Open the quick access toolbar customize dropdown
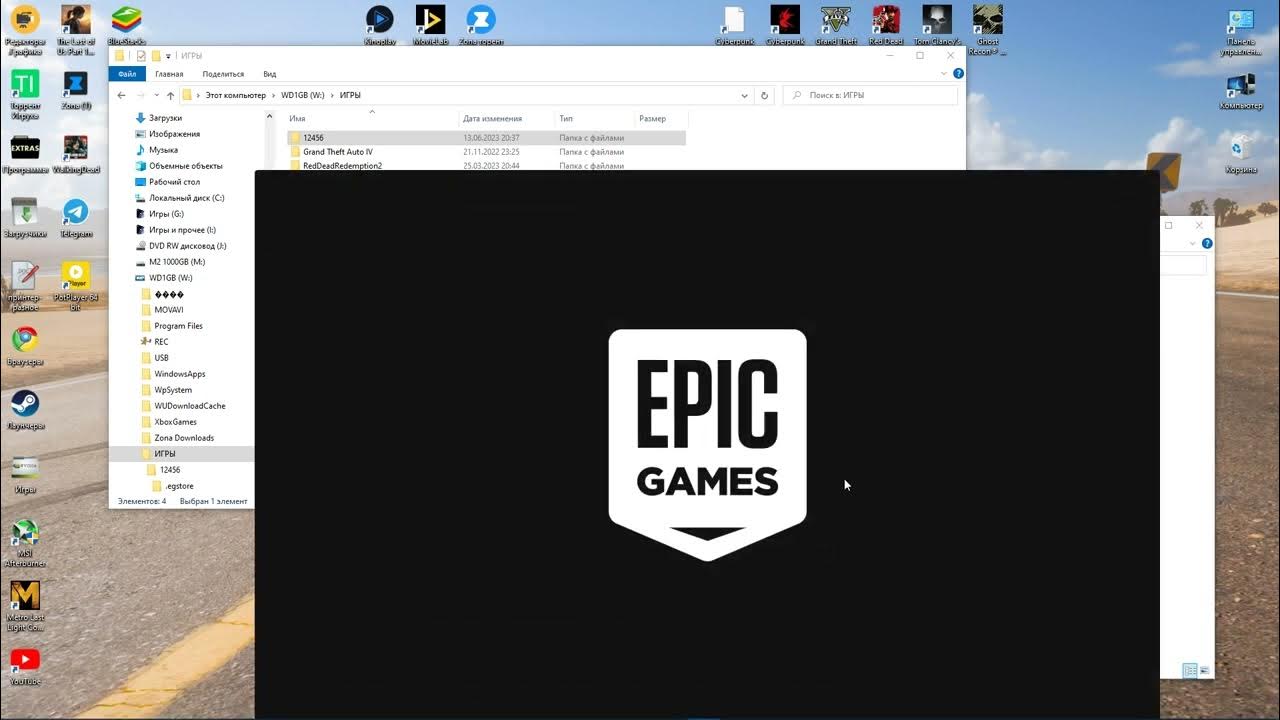 click(x=168, y=56)
